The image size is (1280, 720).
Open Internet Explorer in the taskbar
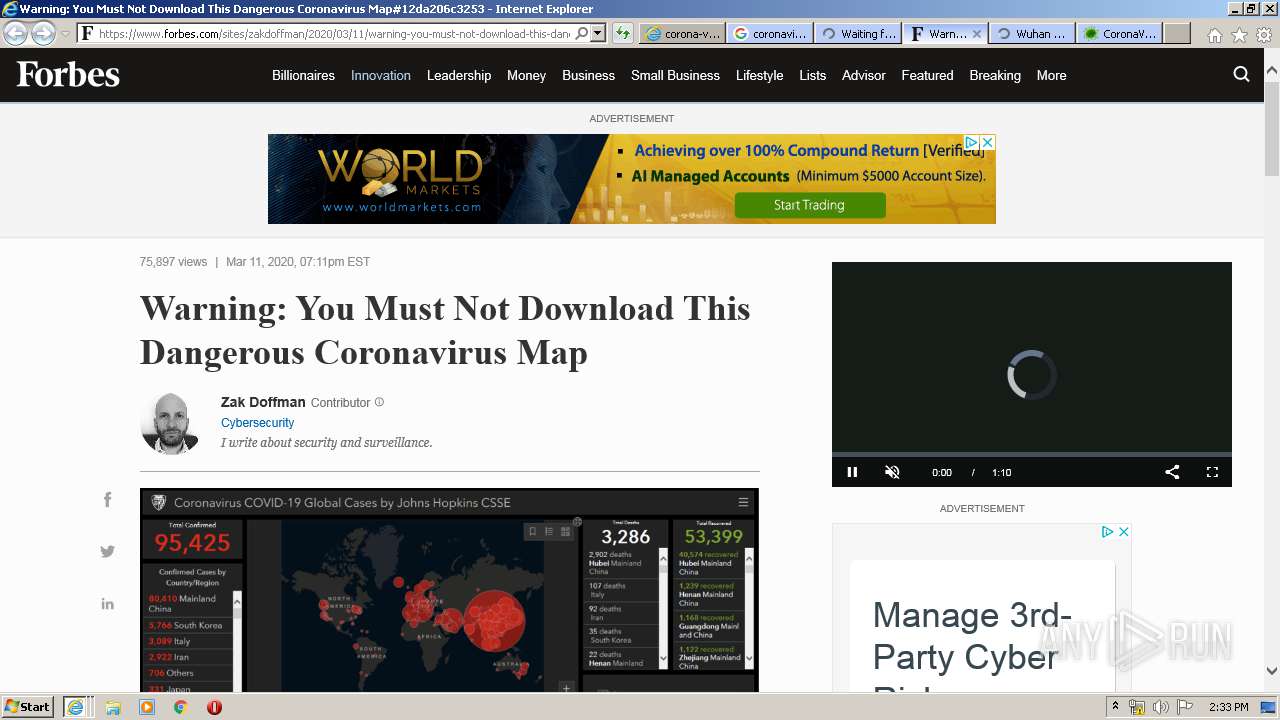[75, 707]
